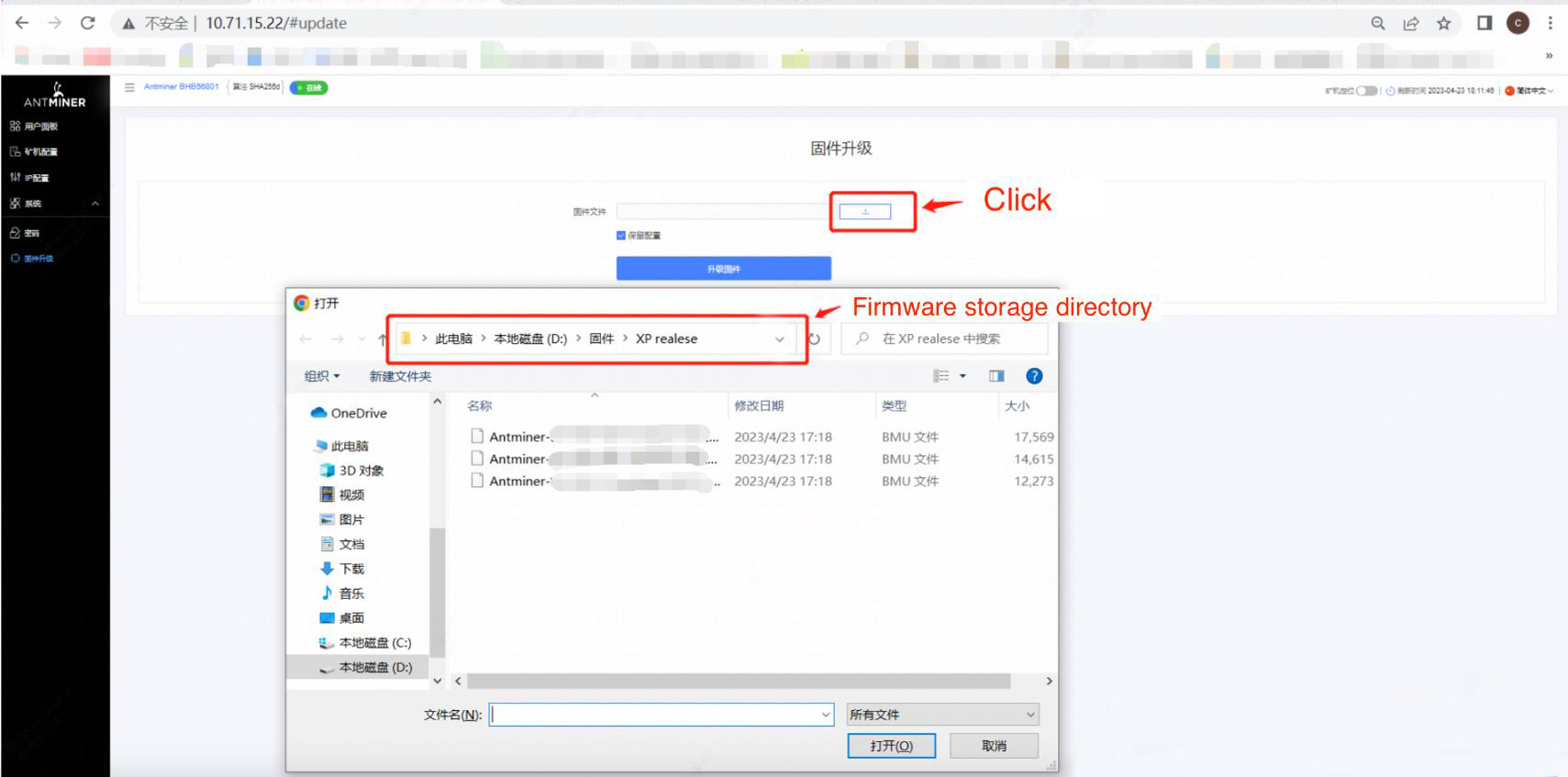
Task: Bookmark this page with the star icon
Action: pyautogui.click(x=1444, y=23)
